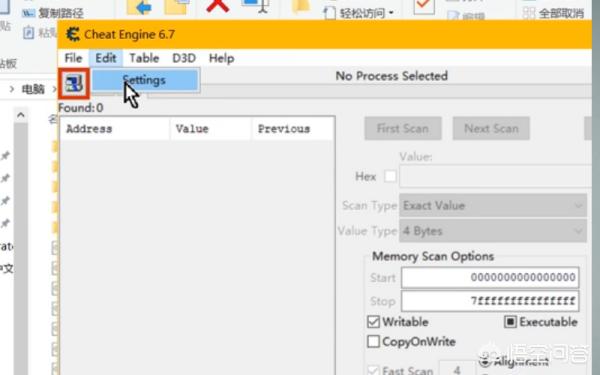The height and width of the screenshot is (375, 600).
Task: Open the Value Type 4 Bytes dropdown
Action: [493, 231]
